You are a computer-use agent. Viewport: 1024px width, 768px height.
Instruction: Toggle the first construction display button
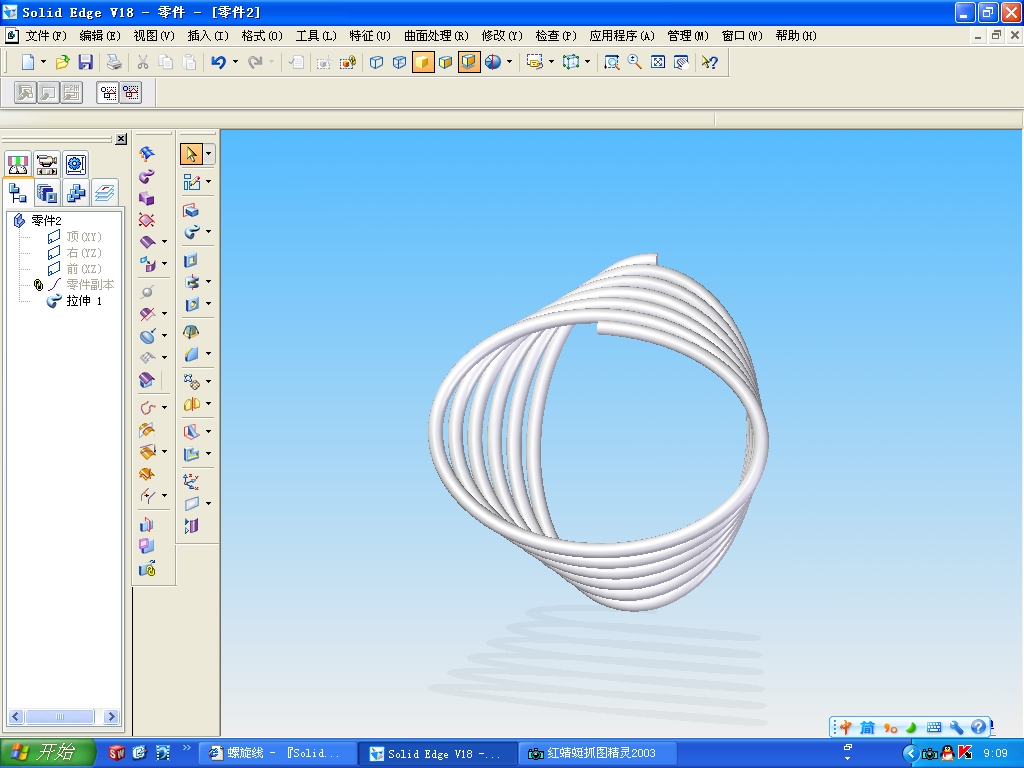coord(108,93)
